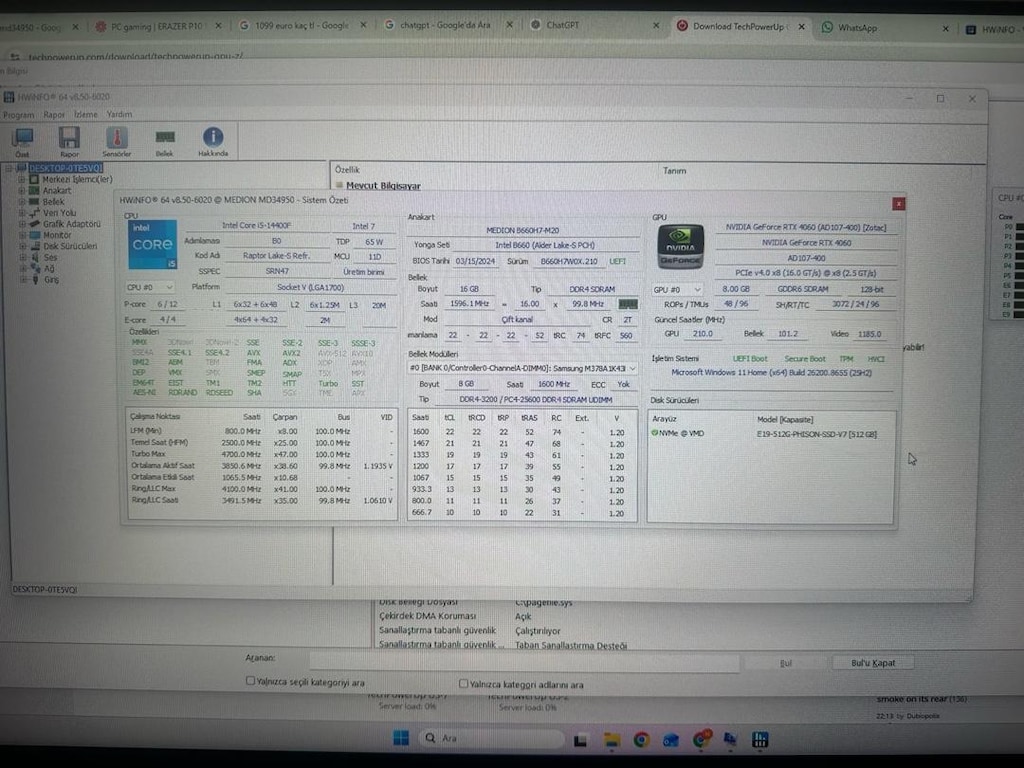Click the Bul button
The width and height of the screenshot is (1024, 768).
pos(786,663)
